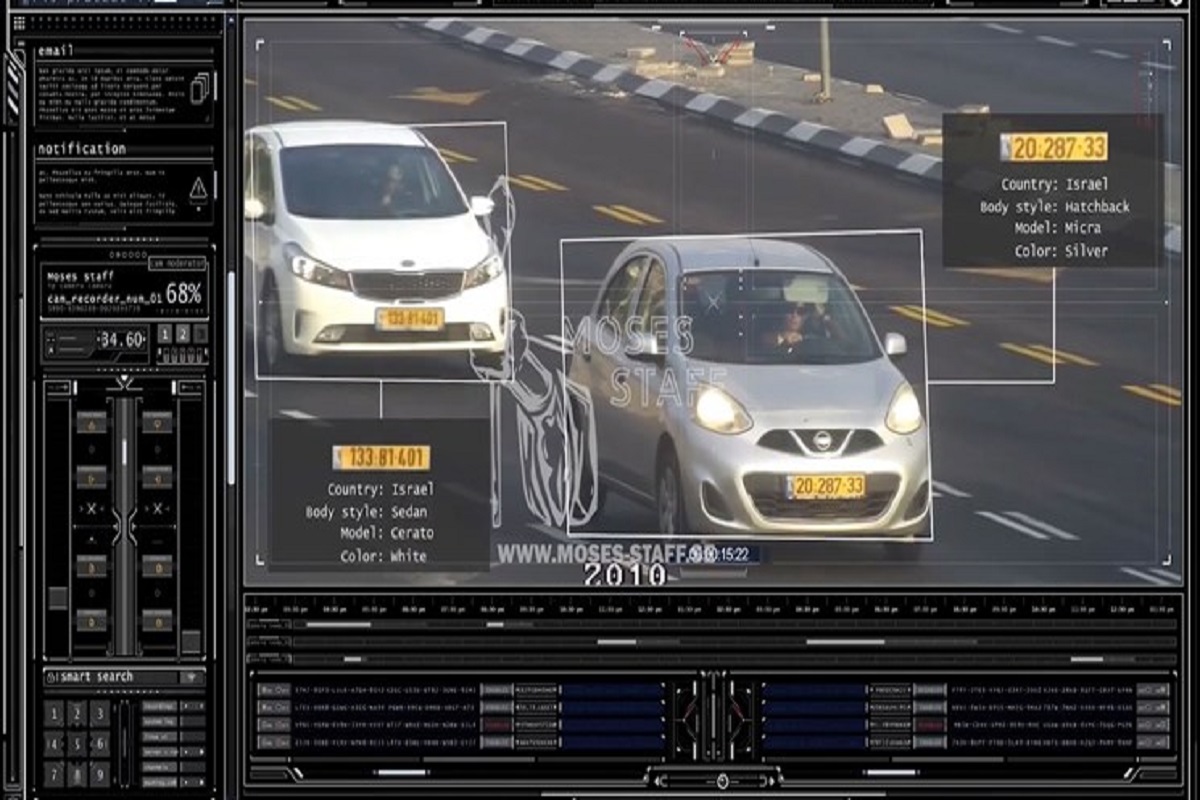Viewport: 1200px width, 800px height.
Task: Tap keypad digit 1
Action: [53, 713]
